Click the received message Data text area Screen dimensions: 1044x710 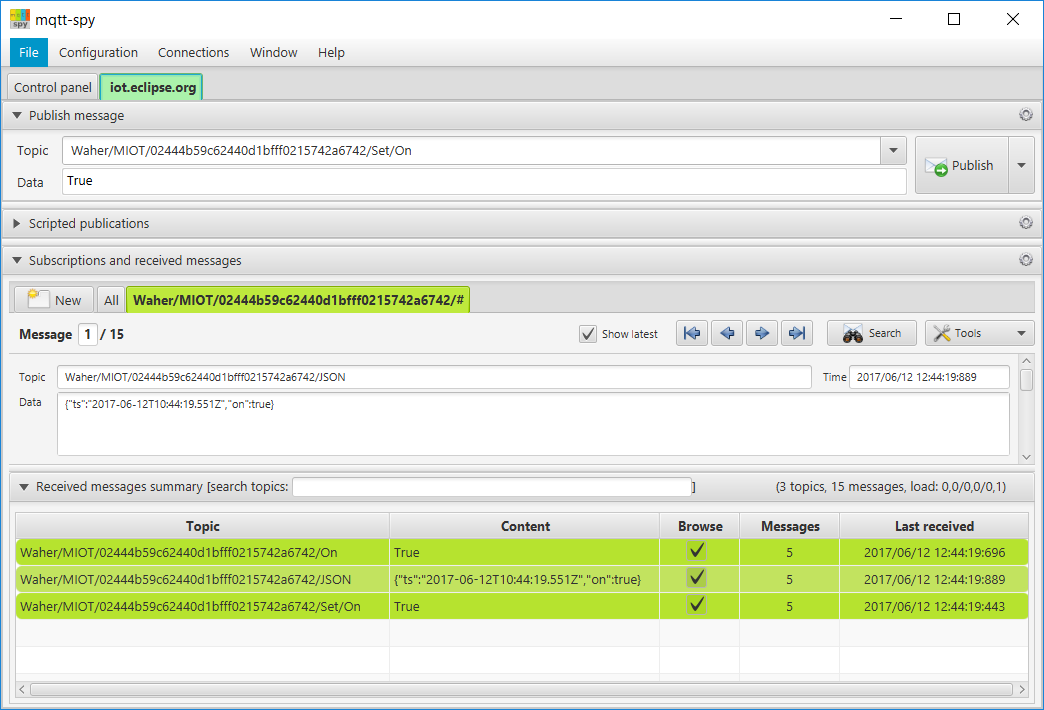click(x=533, y=424)
